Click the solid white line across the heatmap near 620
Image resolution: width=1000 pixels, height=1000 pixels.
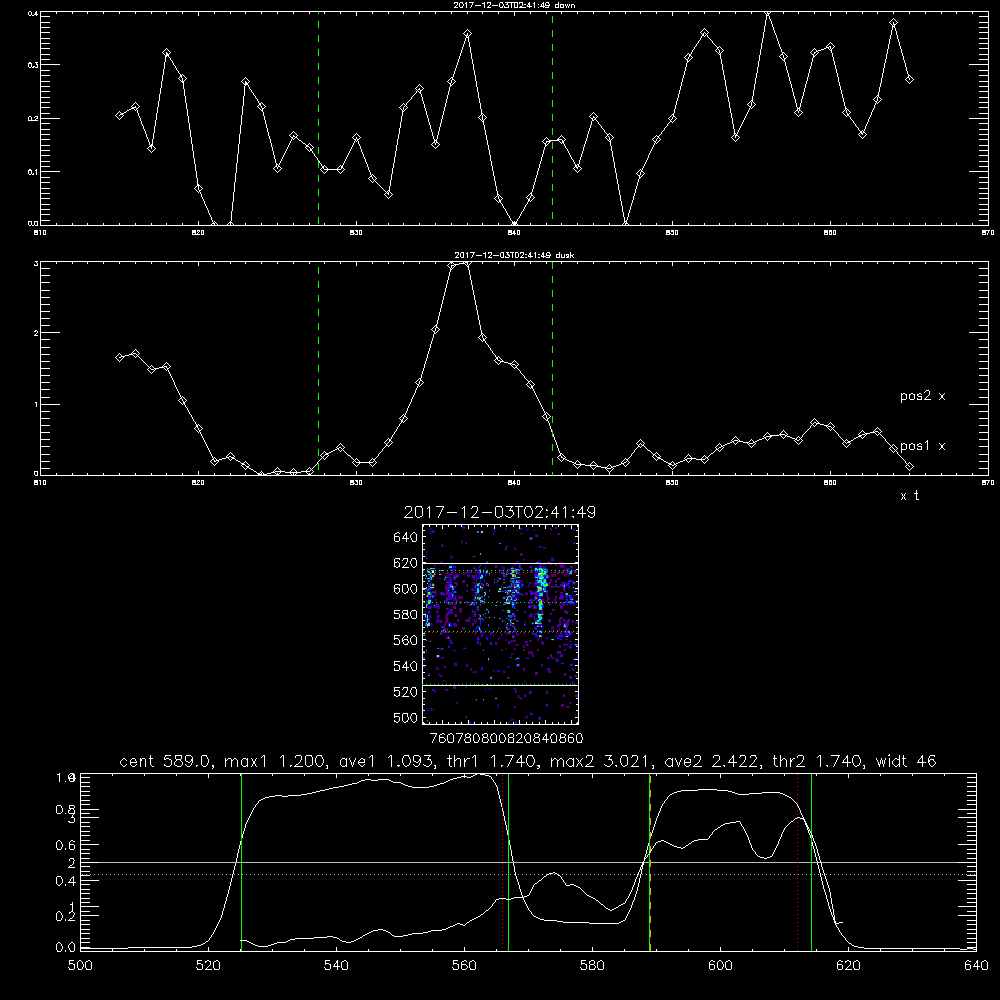click(x=500, y=563)
